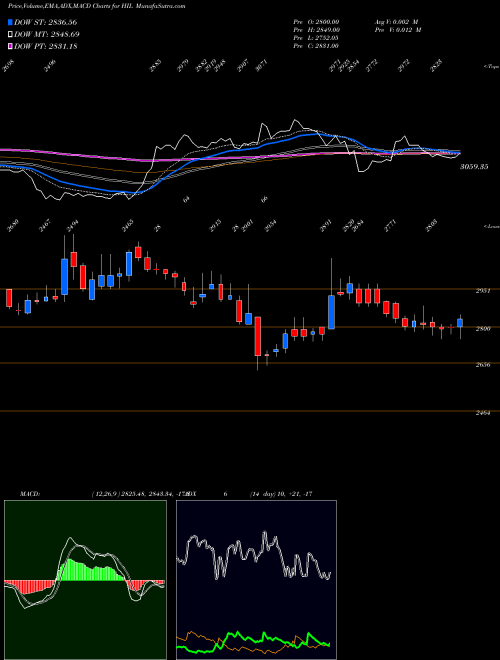500x660 pixels.
Task: Click the 2951 price level label
Action: (x=483, y=291)
